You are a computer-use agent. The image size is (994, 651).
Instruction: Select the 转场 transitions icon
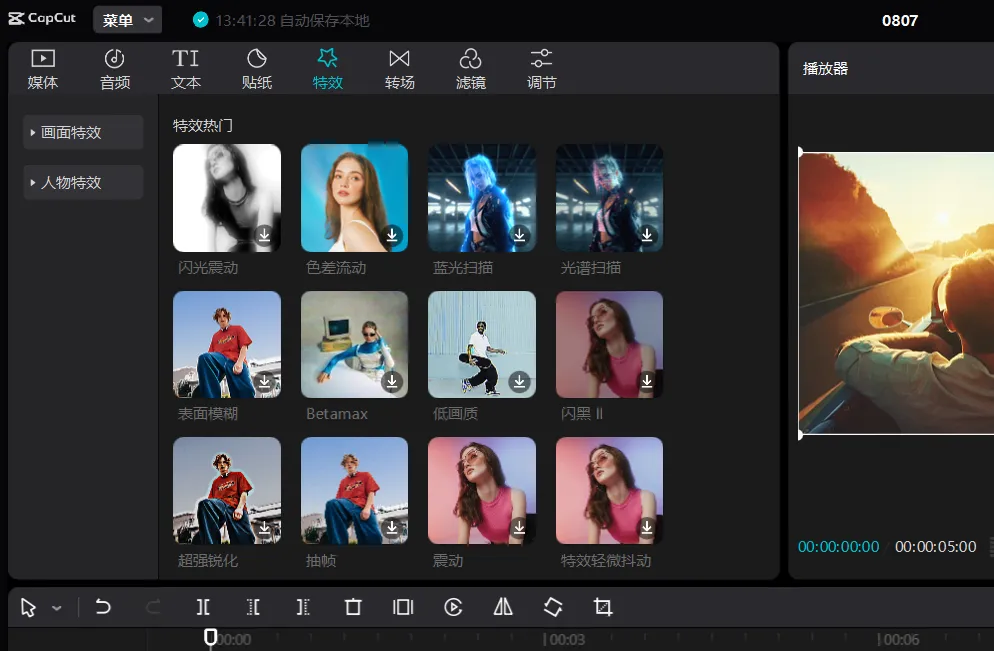point(399,69)
